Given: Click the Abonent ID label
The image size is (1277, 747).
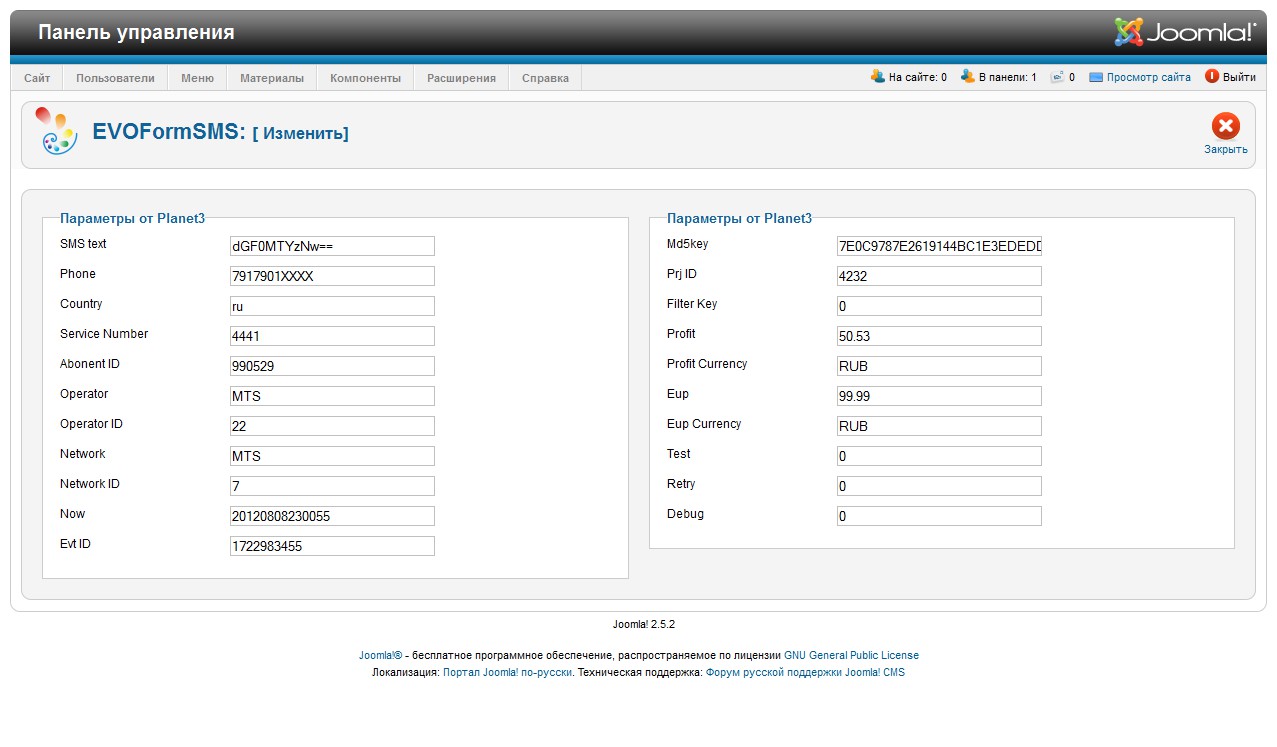Looking at the screenshot, I should 90,364.
